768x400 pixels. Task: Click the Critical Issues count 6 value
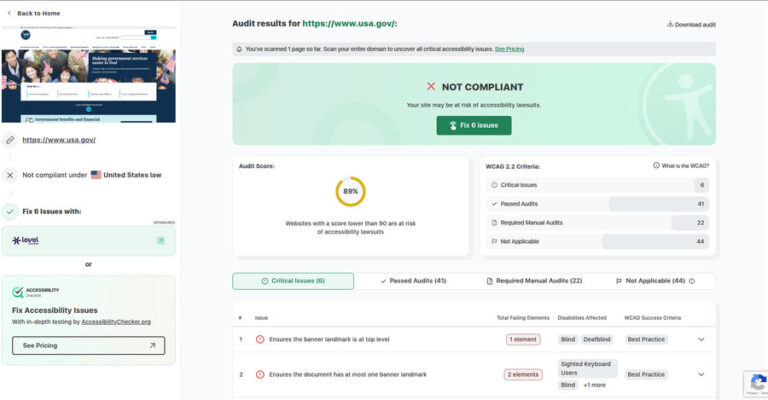click(701, 185)
